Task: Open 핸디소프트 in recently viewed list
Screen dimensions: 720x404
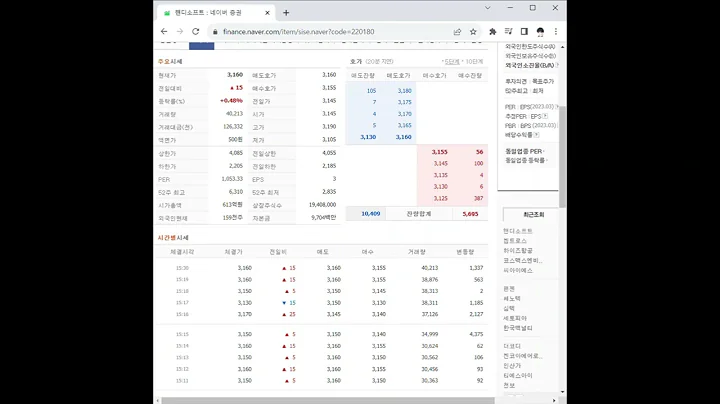Action: 518,231
